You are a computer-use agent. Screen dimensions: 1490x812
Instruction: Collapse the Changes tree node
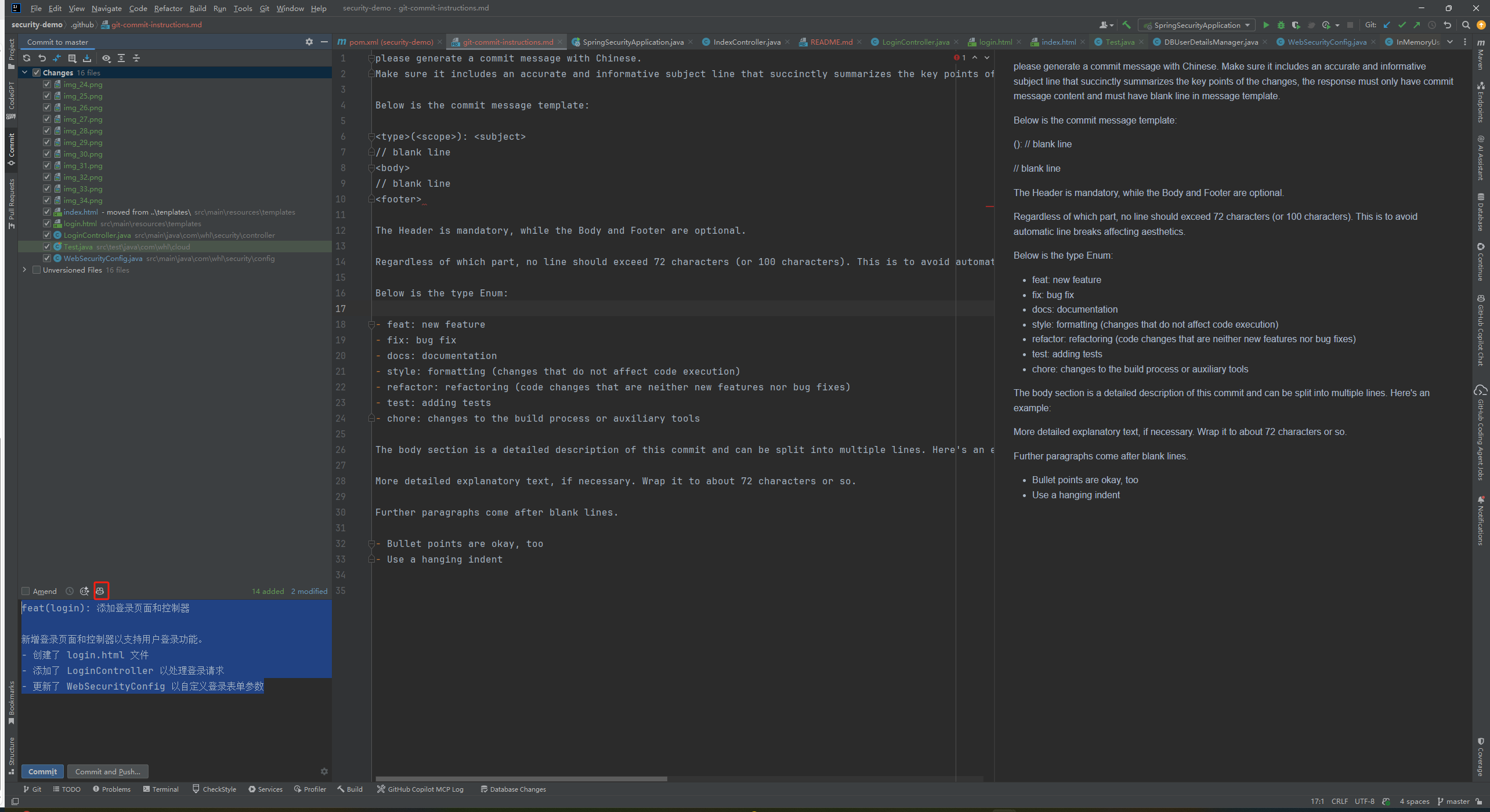pos(24,72)
